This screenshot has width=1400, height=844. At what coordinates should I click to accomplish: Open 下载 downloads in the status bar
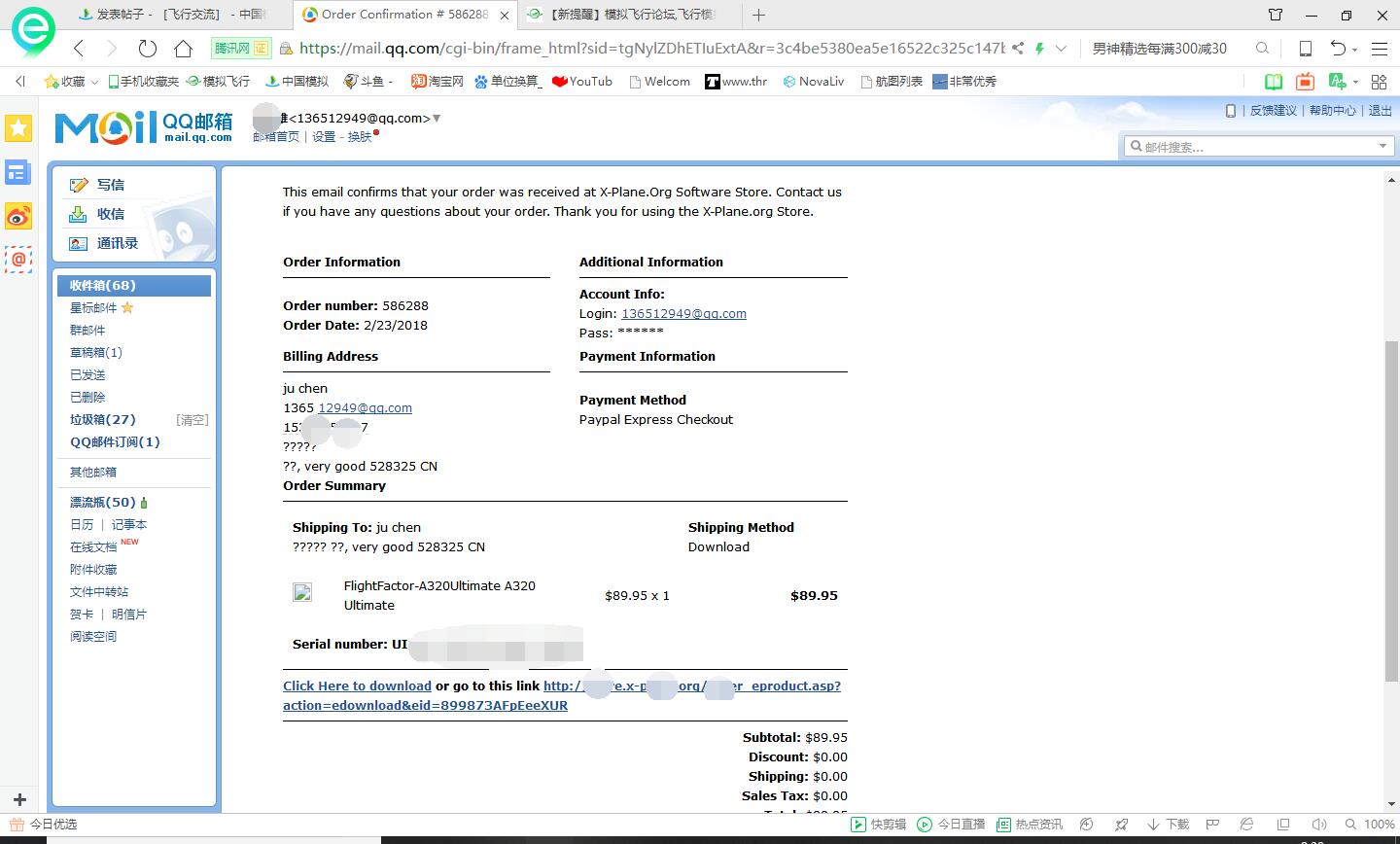point(1168,825)
